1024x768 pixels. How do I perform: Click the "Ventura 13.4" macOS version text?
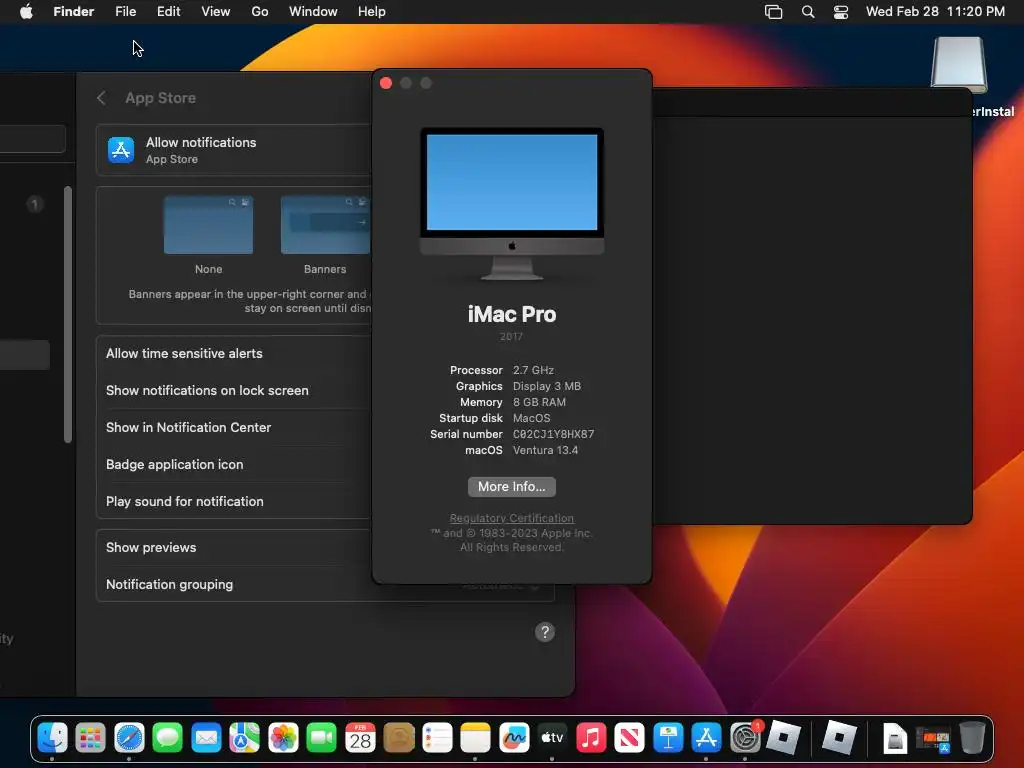545,450
